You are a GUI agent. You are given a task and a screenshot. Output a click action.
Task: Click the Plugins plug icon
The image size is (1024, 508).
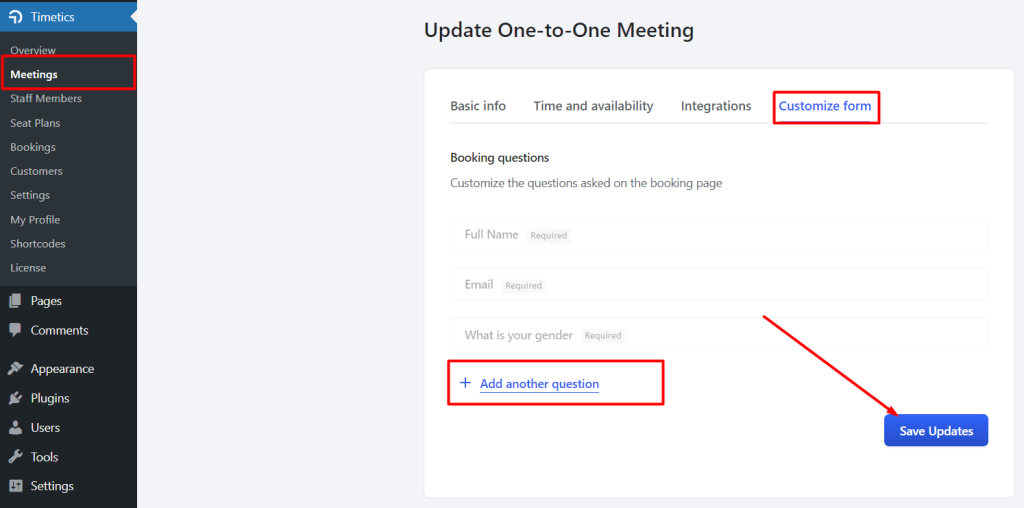click(16, 398)
